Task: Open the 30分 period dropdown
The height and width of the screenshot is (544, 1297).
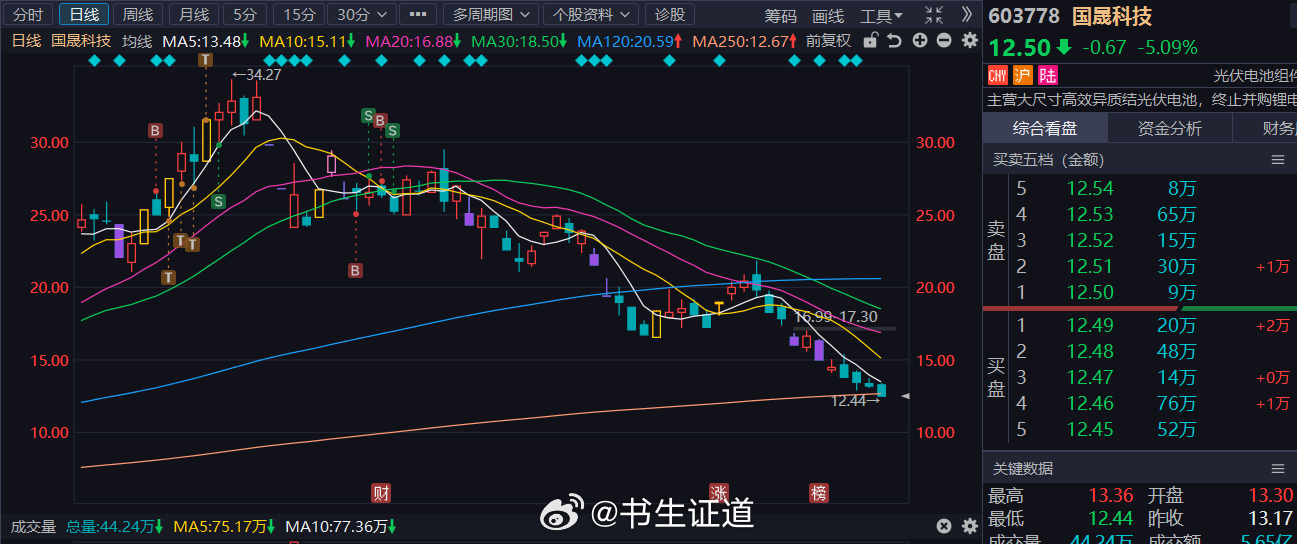Action: click(361, 14)
